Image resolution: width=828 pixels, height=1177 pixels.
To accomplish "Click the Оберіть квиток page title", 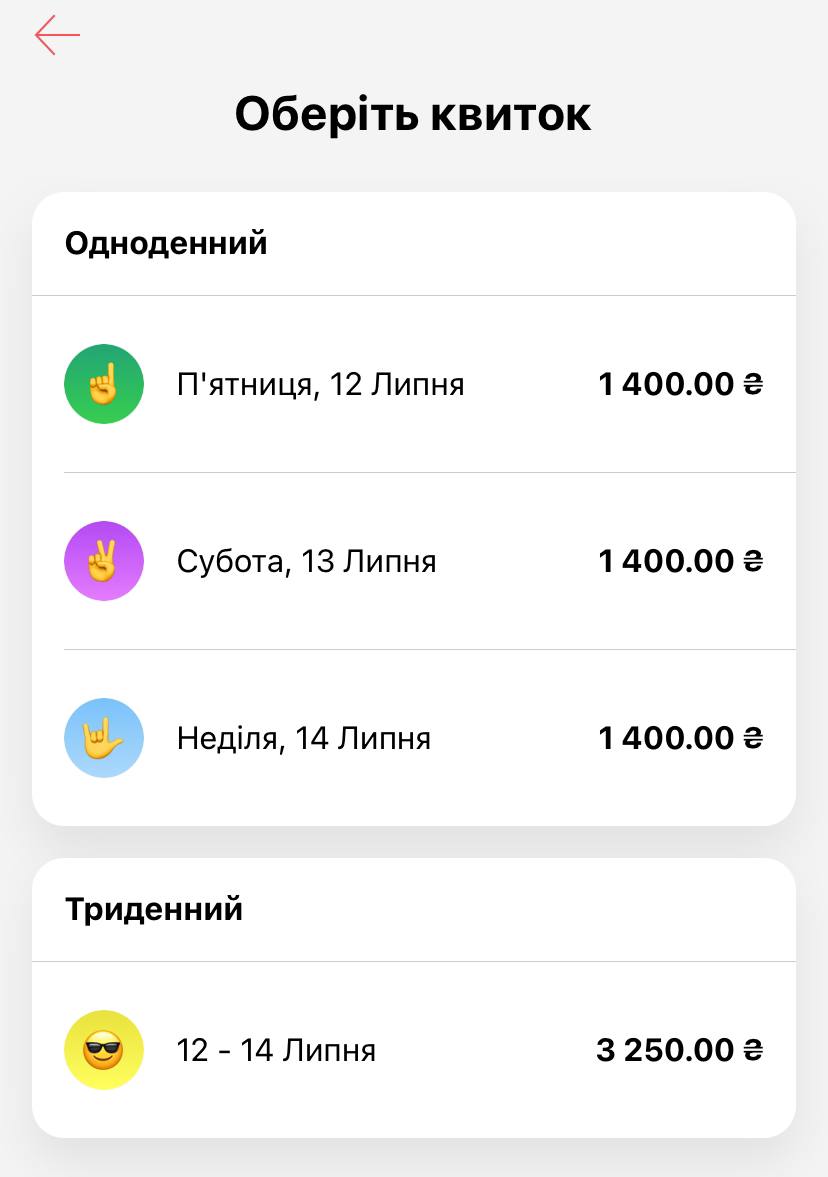I will pyautogui.click(x=413, y=114).
